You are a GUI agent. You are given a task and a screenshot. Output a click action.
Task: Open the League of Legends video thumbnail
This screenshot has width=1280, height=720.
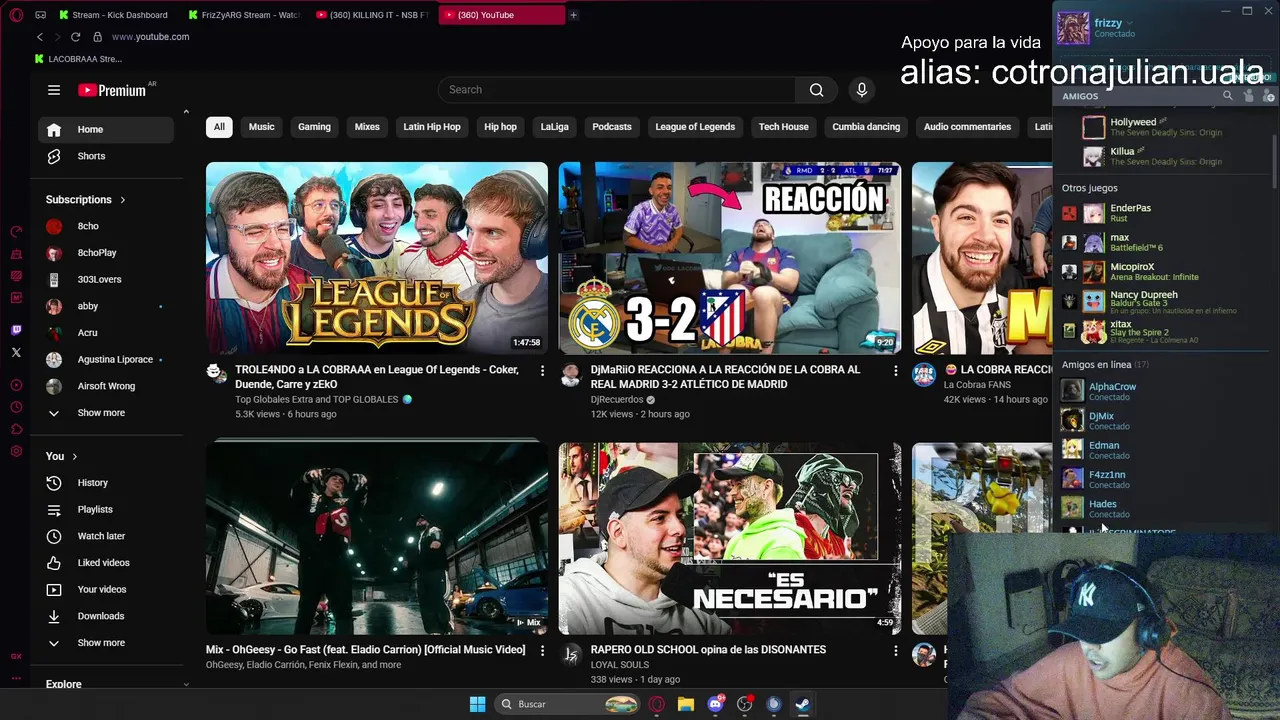tap(377, 258)
